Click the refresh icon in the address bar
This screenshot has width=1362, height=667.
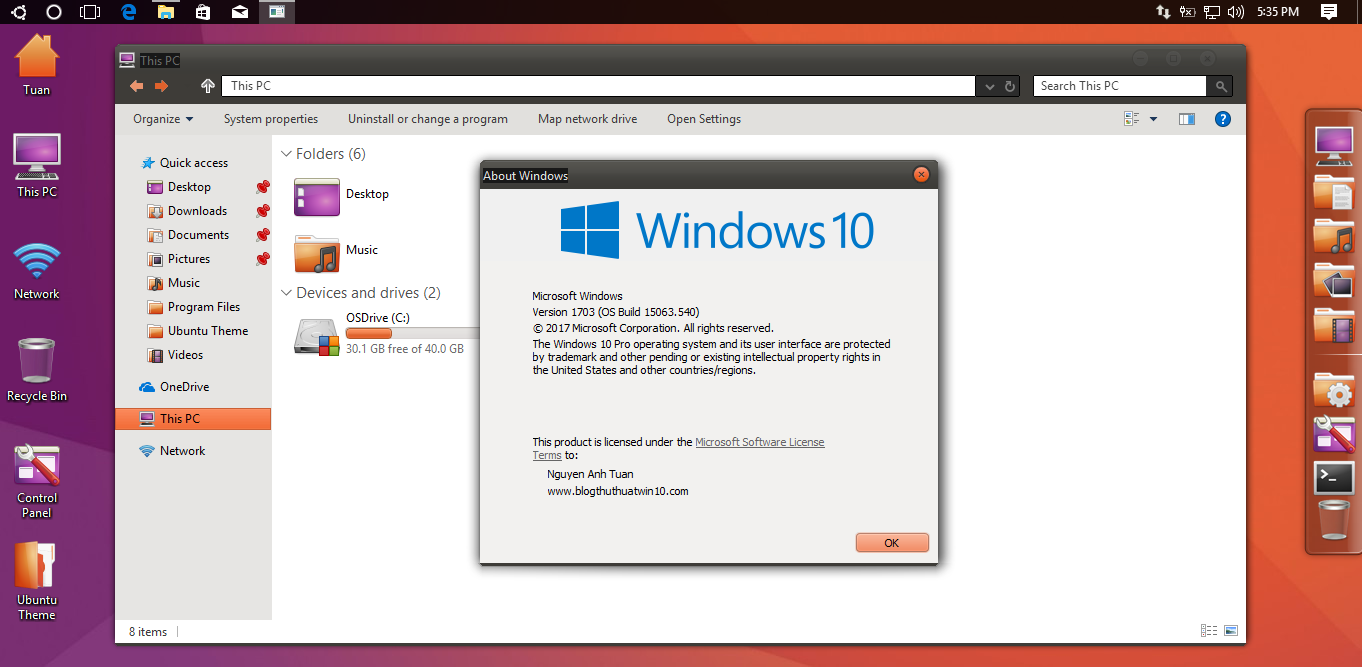(x=1009, y=85)
